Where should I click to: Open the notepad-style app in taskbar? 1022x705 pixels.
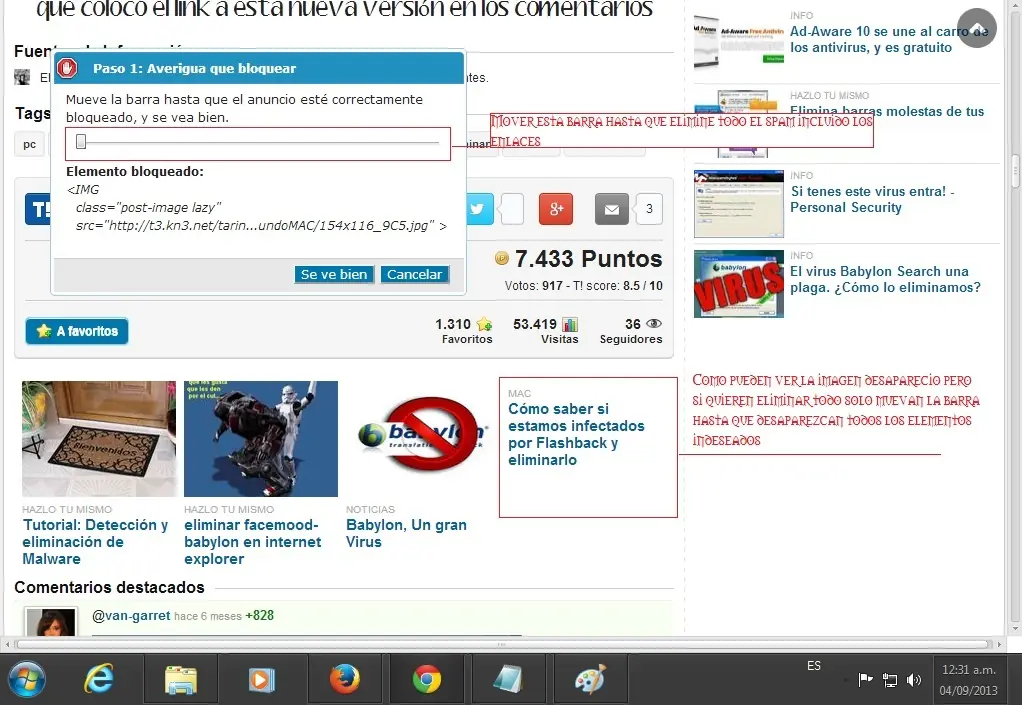tap(508, 680)
